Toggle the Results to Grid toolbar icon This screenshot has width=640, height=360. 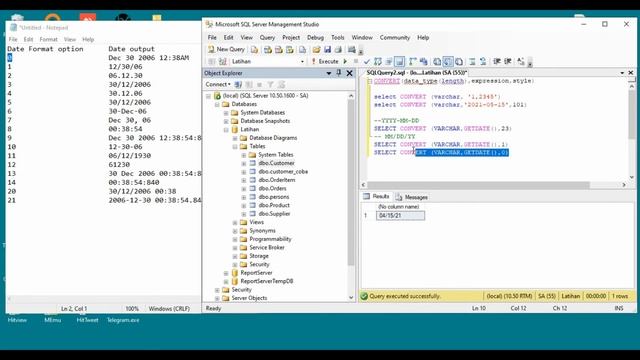(x=448, y=62)
